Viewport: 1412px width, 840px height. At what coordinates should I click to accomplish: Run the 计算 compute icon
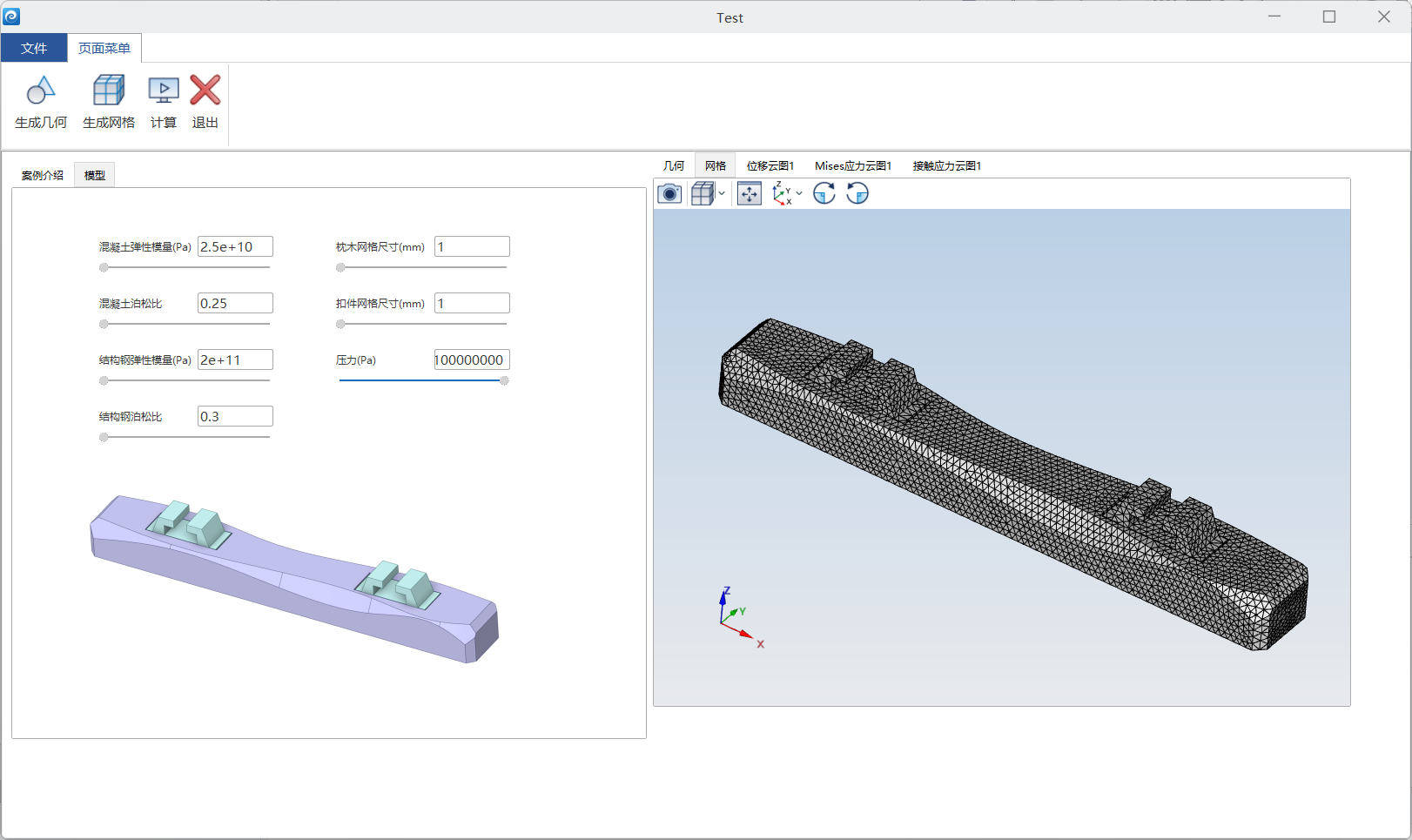pos(164,90)
